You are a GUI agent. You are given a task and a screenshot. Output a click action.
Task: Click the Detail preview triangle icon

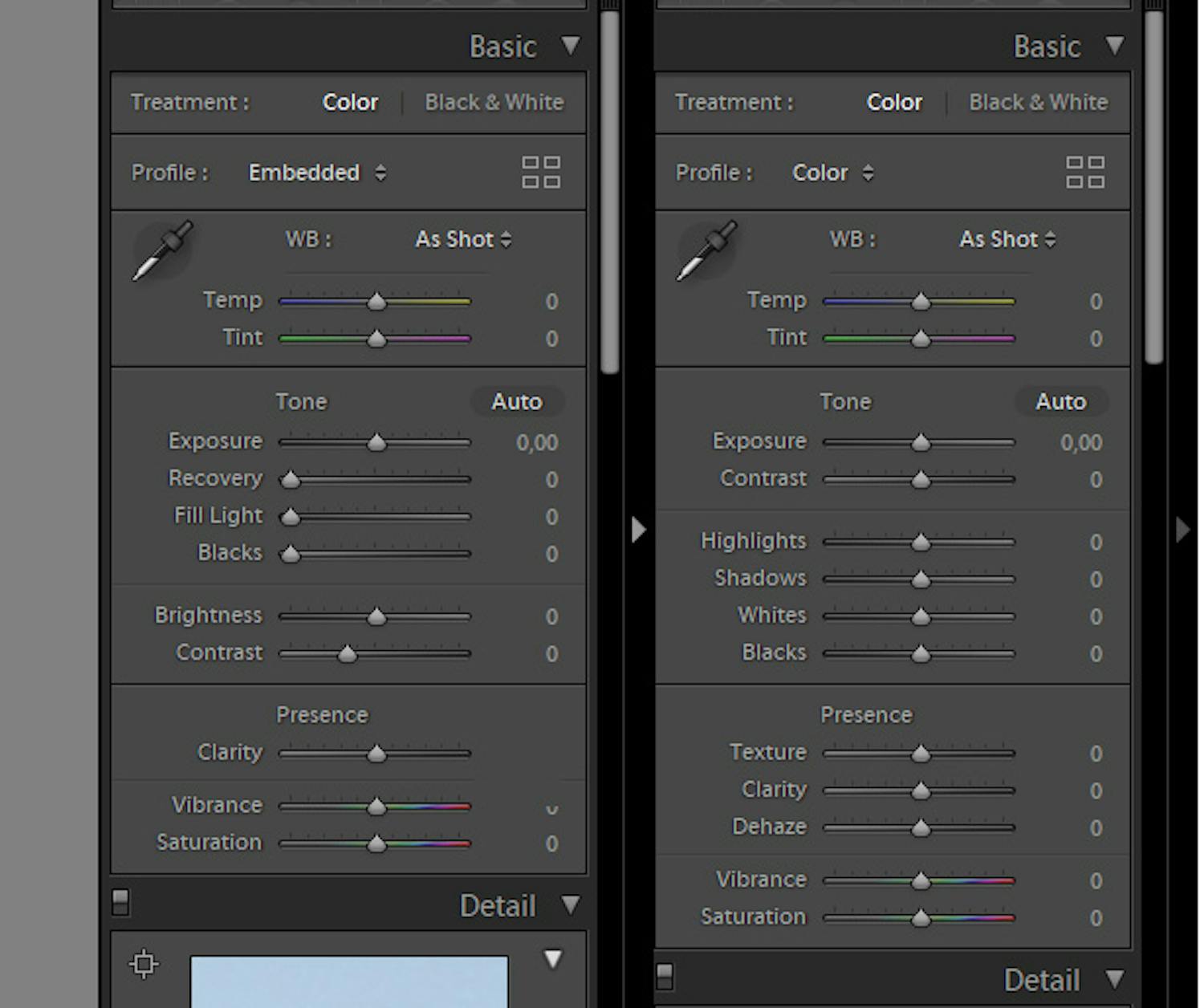coord(553,958)
